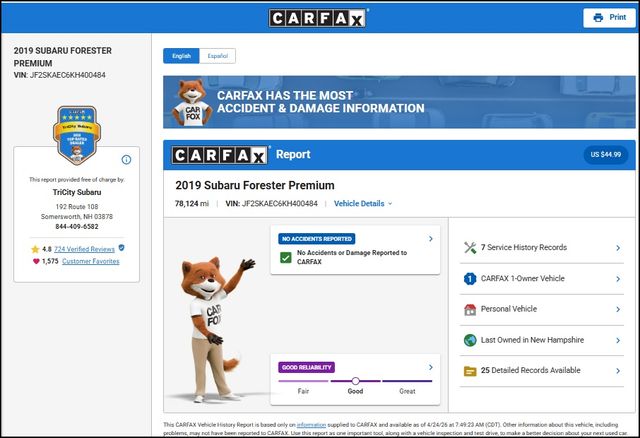Expand the Vehicle Details dropdown
The image size is (640, 438).
coord(363,203)
